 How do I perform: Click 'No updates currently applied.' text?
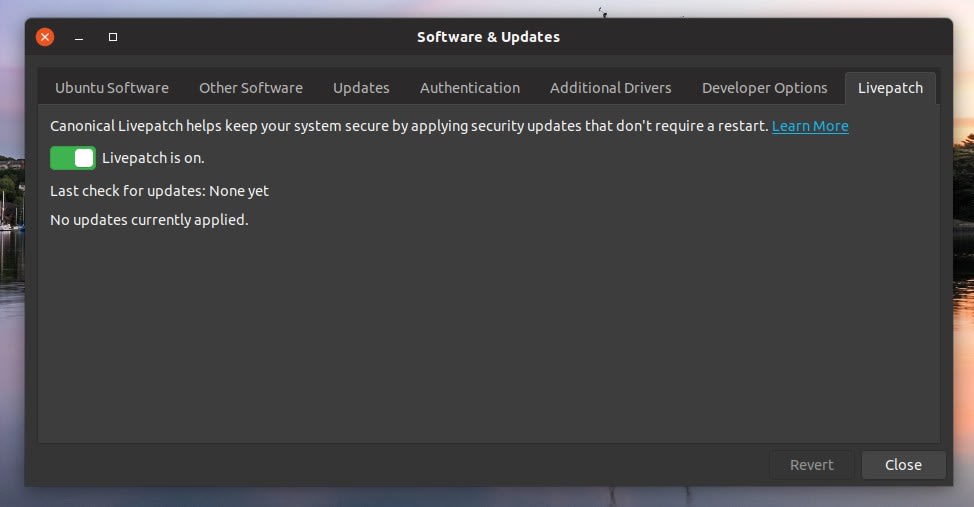pos(149,220)
